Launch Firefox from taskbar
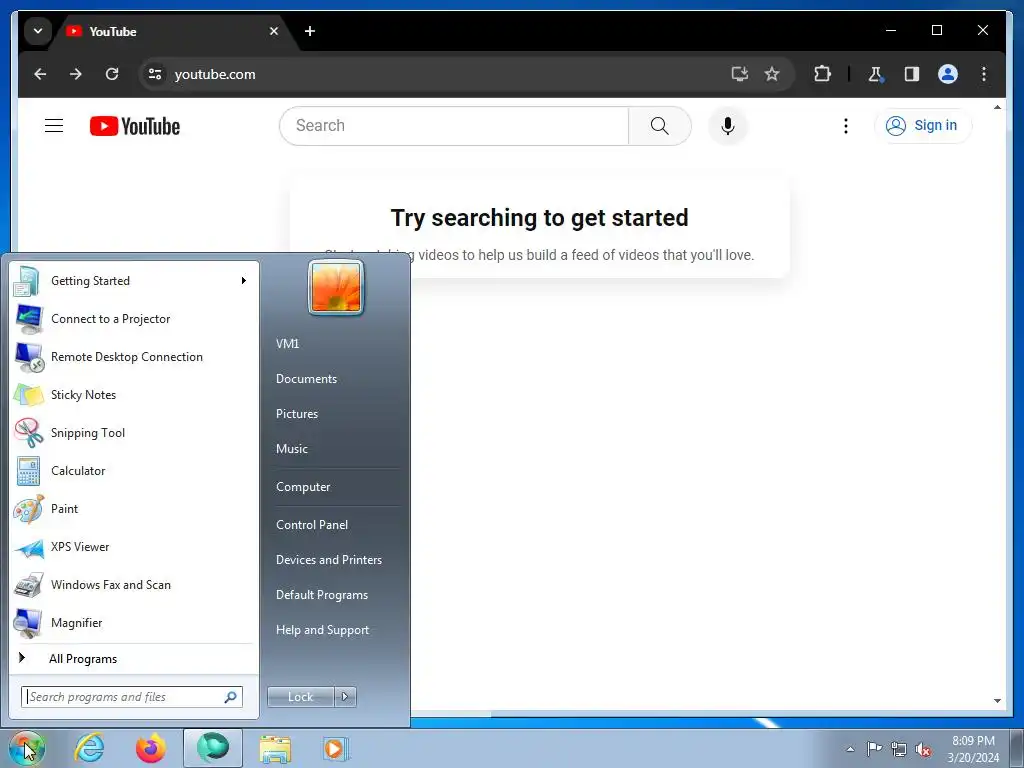 [x=151, y=748]
